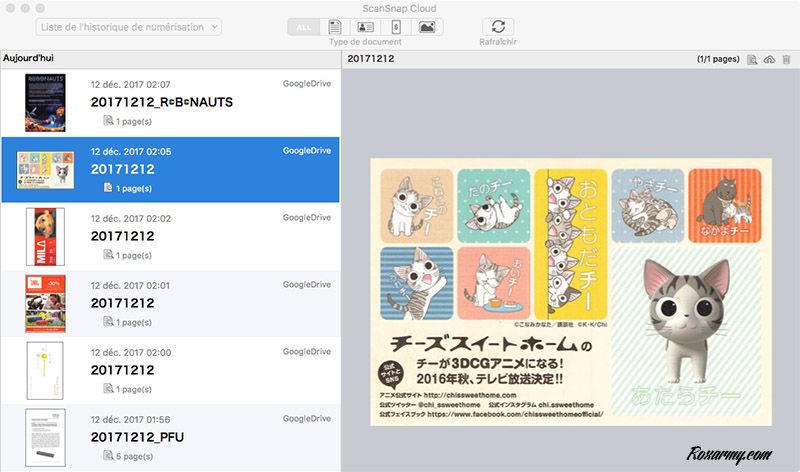Screen dimensions: 800x472
Task: Filter by document type icon
Action: [x=335, y=27]
